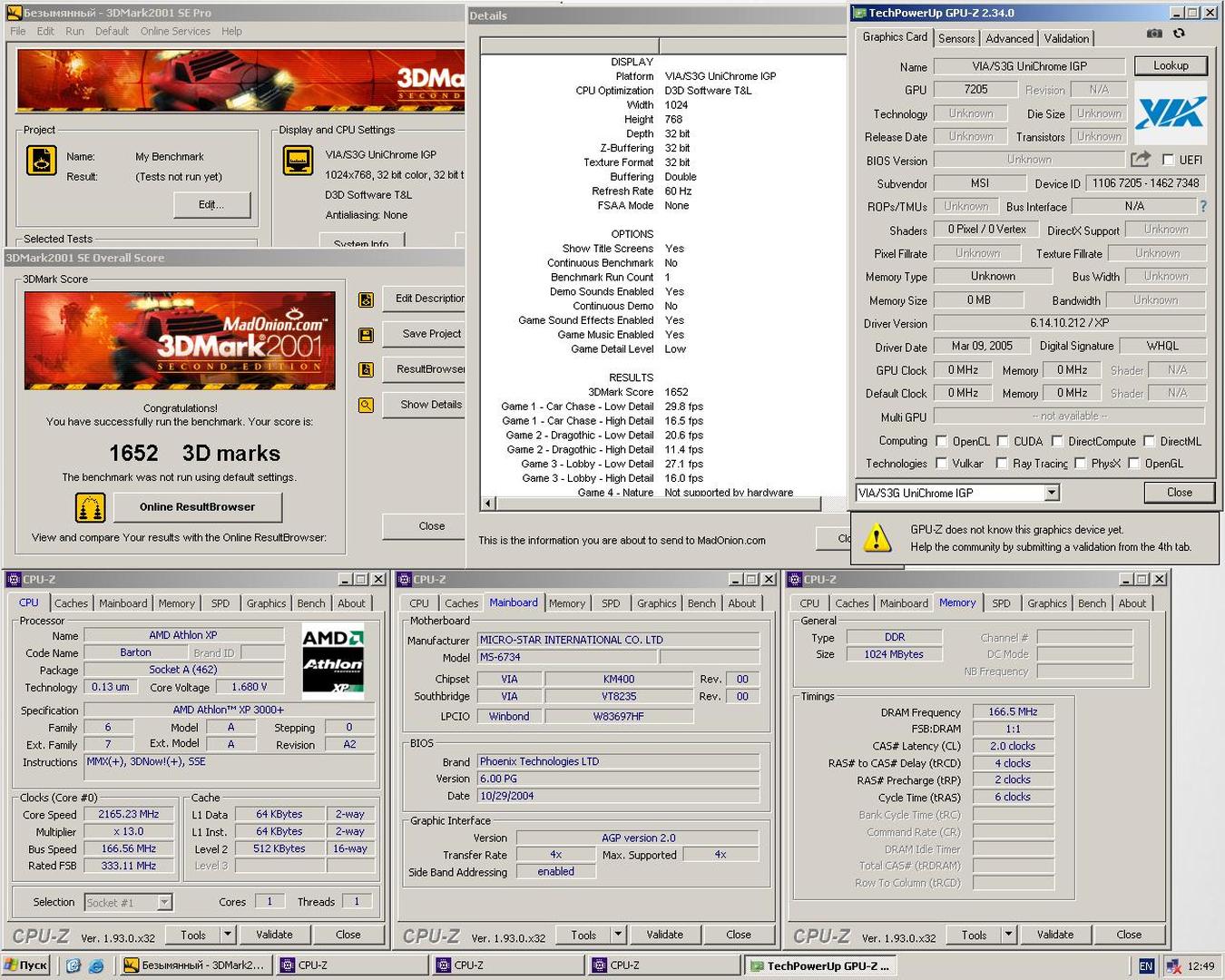This screenshot has width=1225, height=980.
Task: Open Tools dropdown arrow in first CPU-Z window
Action: click(228, 934)
